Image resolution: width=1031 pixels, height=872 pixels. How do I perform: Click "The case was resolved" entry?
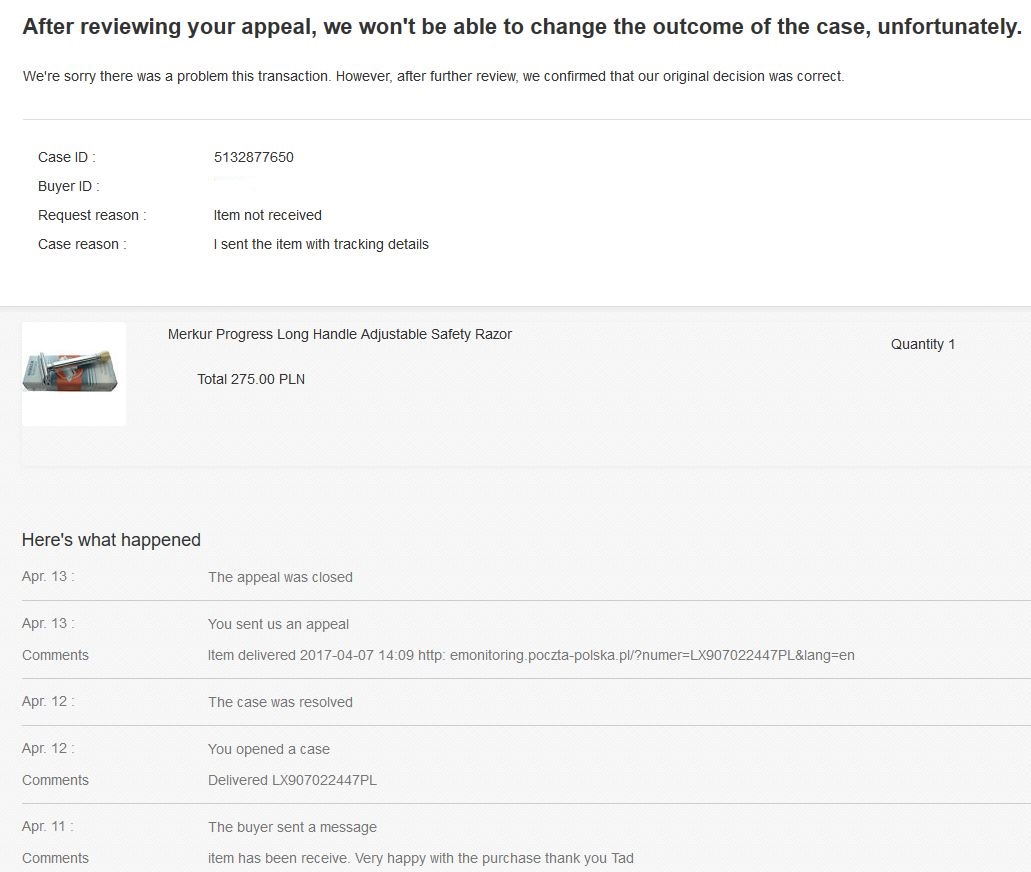tap(280, 702)
